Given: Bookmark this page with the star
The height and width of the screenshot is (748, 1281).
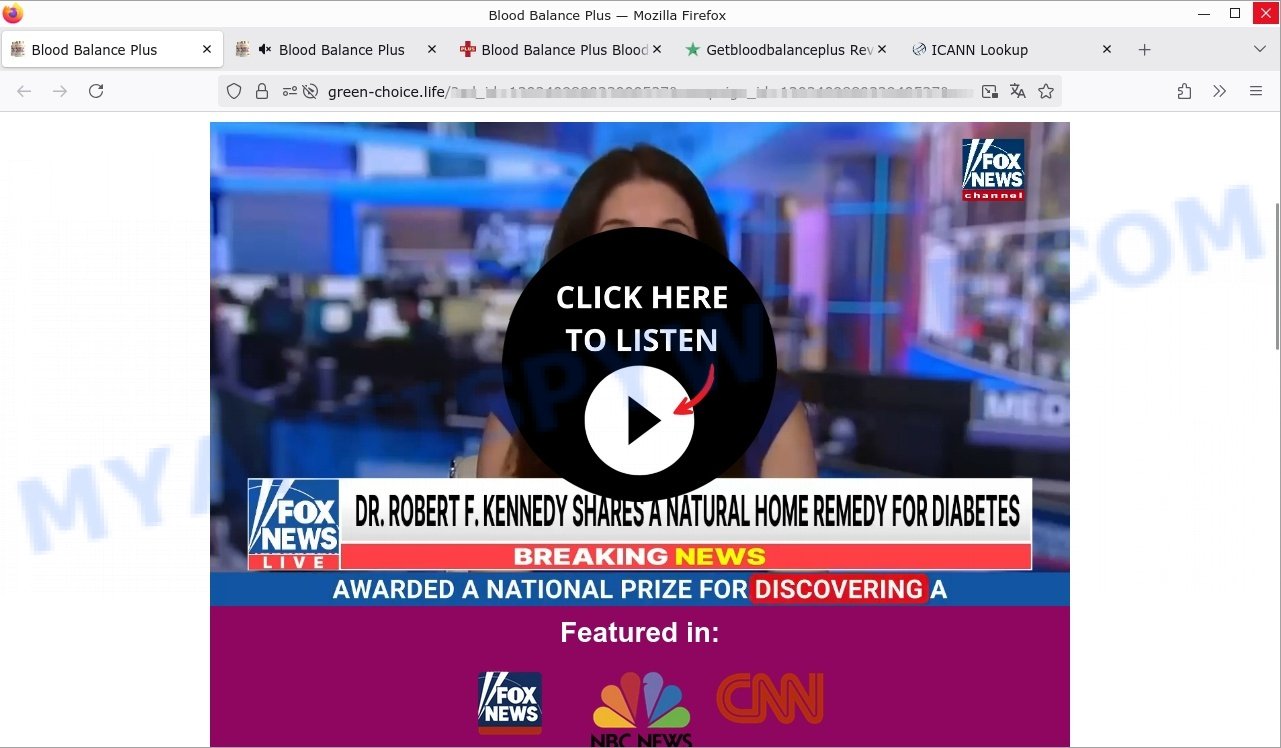Looking at the screenshot, I should click(1046, 91).
